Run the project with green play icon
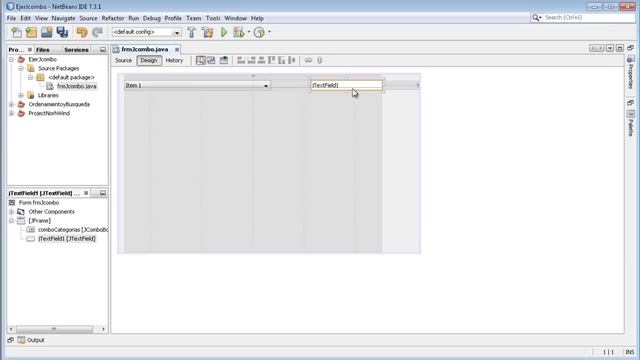 click(224, 32)
